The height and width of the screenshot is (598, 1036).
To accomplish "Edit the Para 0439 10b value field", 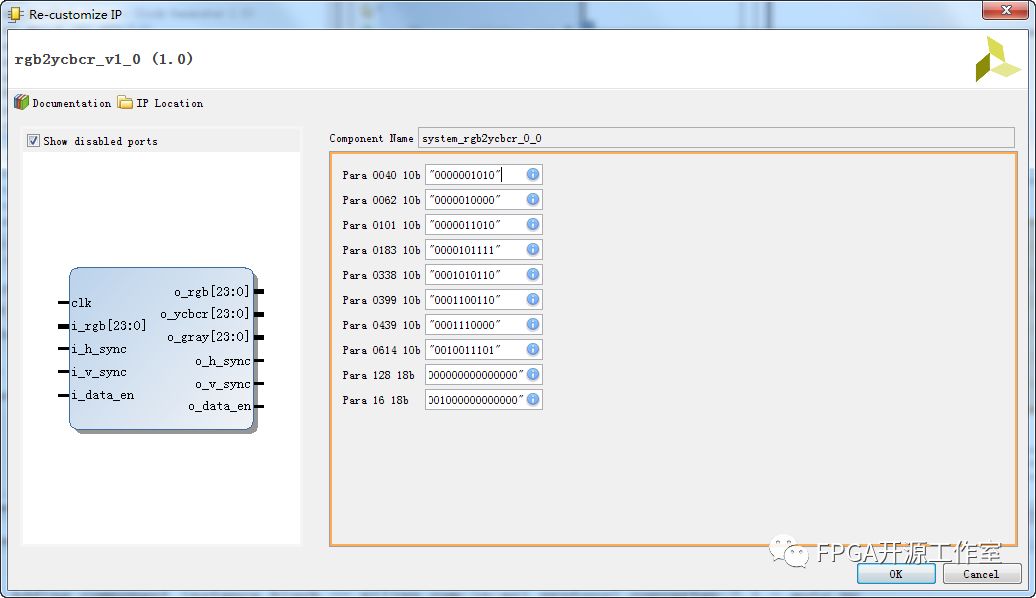I will 474,325.
